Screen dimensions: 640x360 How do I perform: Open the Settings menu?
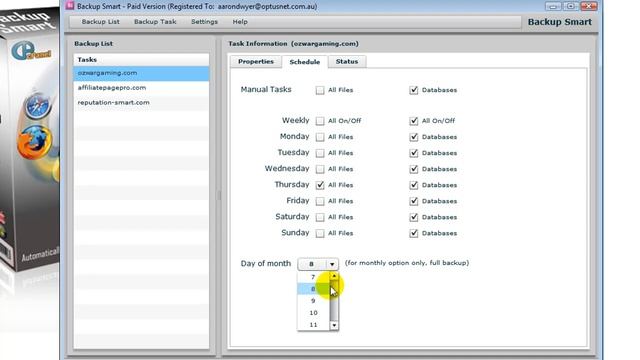204,22
